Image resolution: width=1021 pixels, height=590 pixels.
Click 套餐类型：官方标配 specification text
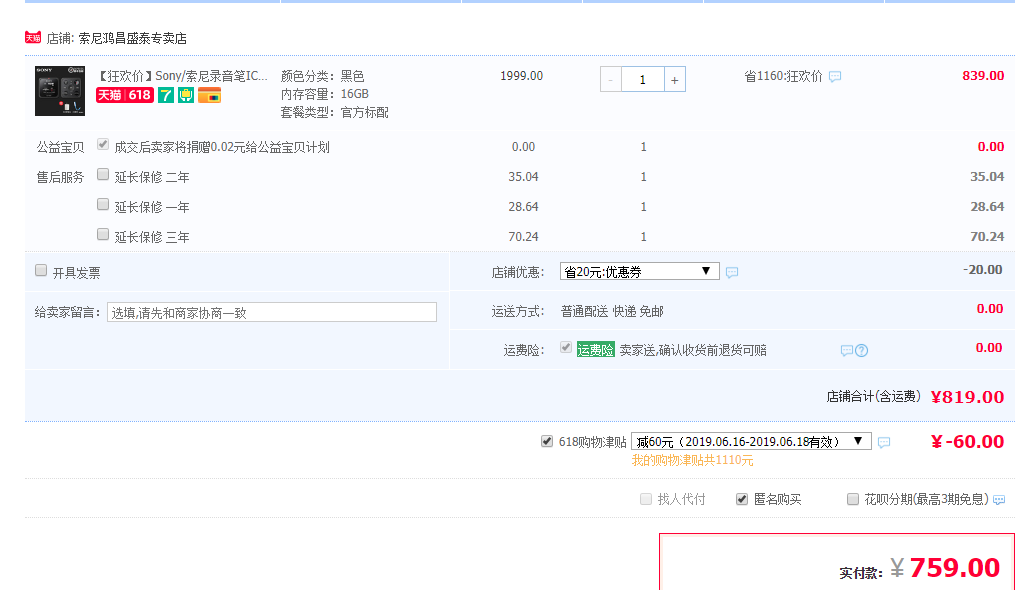pyautogui.click(x=335, y=113)
